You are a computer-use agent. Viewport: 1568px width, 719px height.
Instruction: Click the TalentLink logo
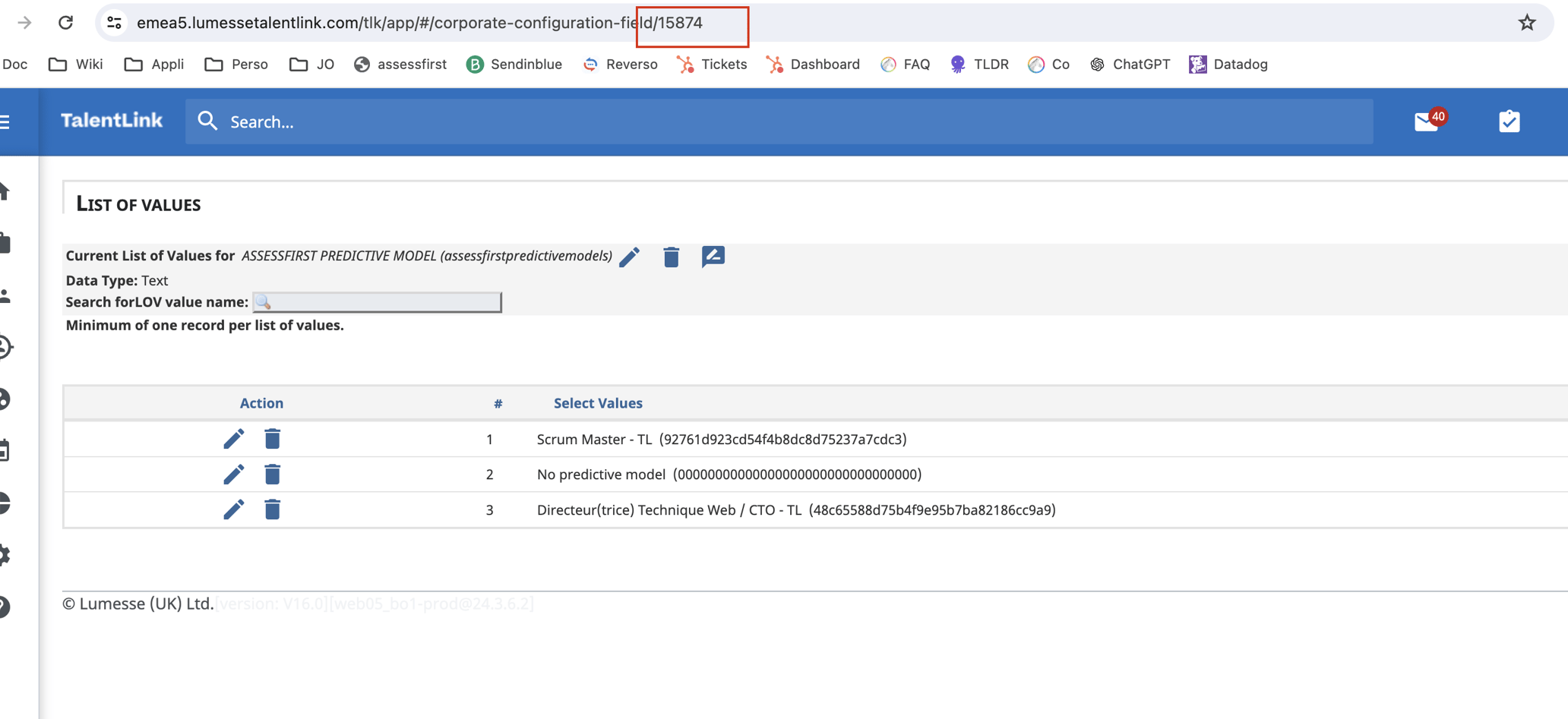click(x=111, y=120)
